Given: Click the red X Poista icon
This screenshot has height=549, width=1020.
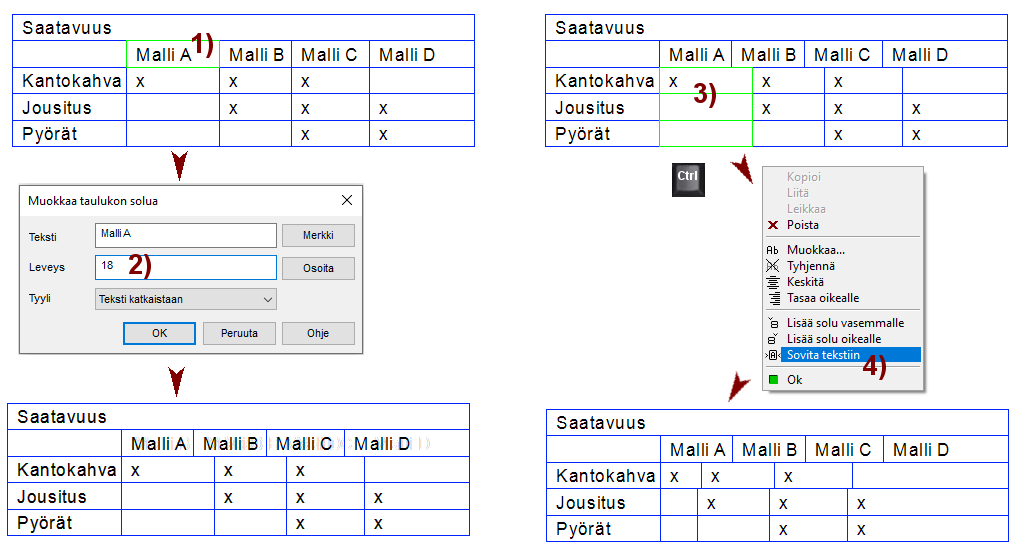Looking at the screenshot, I should pyautogui.click(x=772, y=225).
